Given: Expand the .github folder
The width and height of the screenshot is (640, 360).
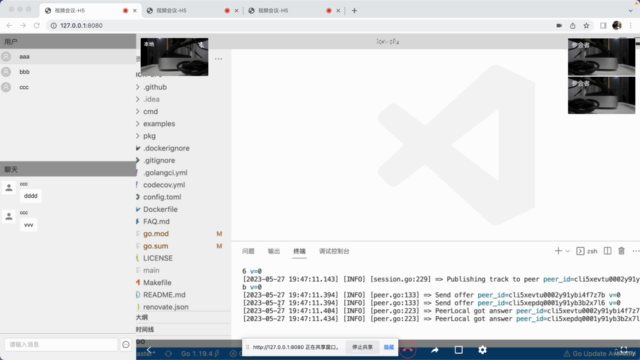Looking at the screenshot, I should 155,87.
